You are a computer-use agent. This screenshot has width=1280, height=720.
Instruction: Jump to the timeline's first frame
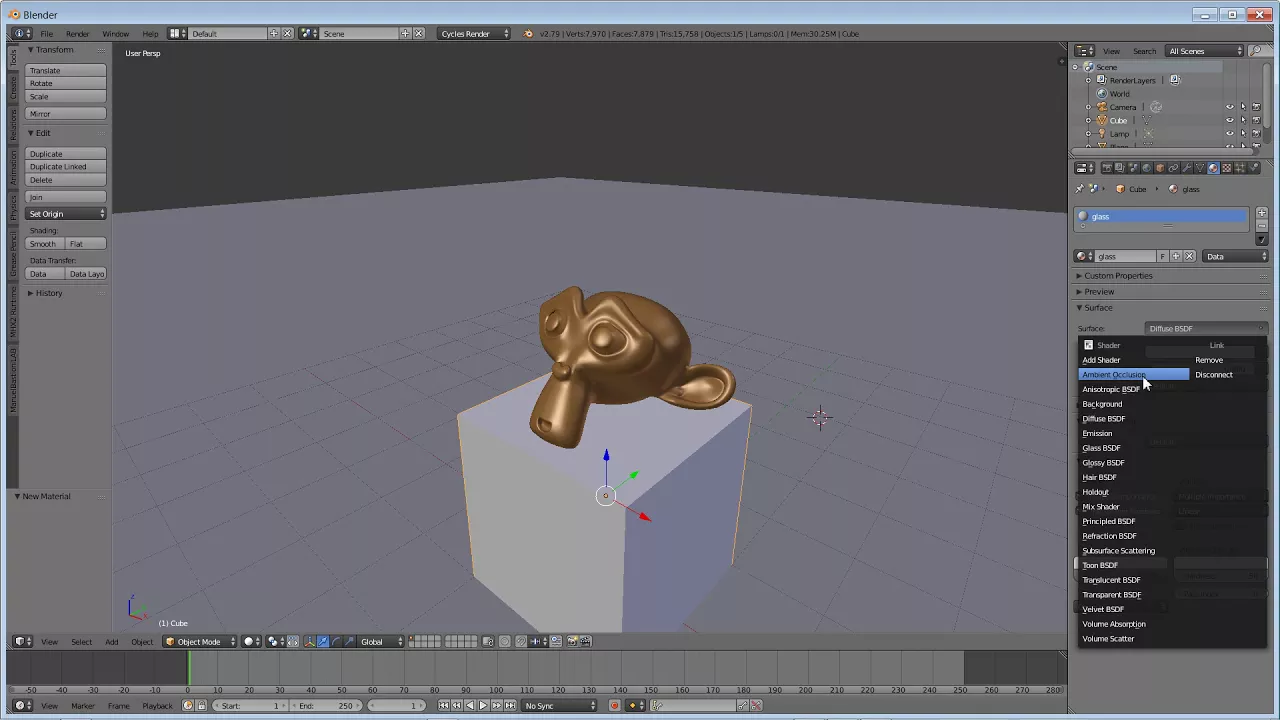443,706
